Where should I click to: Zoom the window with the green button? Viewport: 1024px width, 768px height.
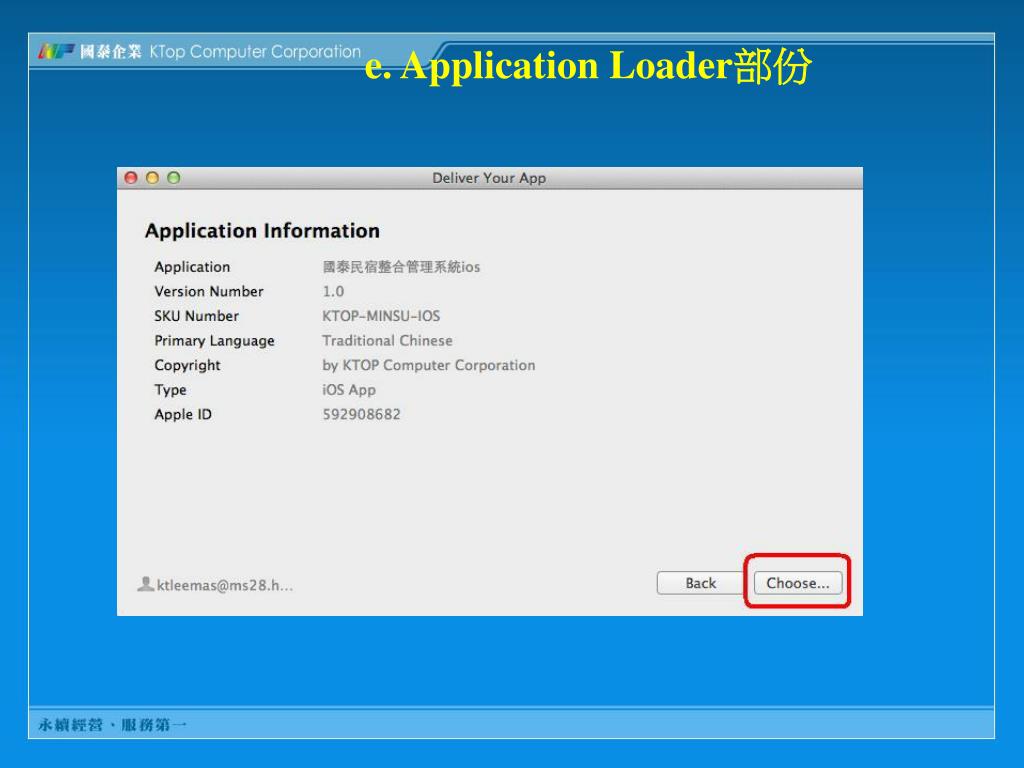click(x=174, y=178)
